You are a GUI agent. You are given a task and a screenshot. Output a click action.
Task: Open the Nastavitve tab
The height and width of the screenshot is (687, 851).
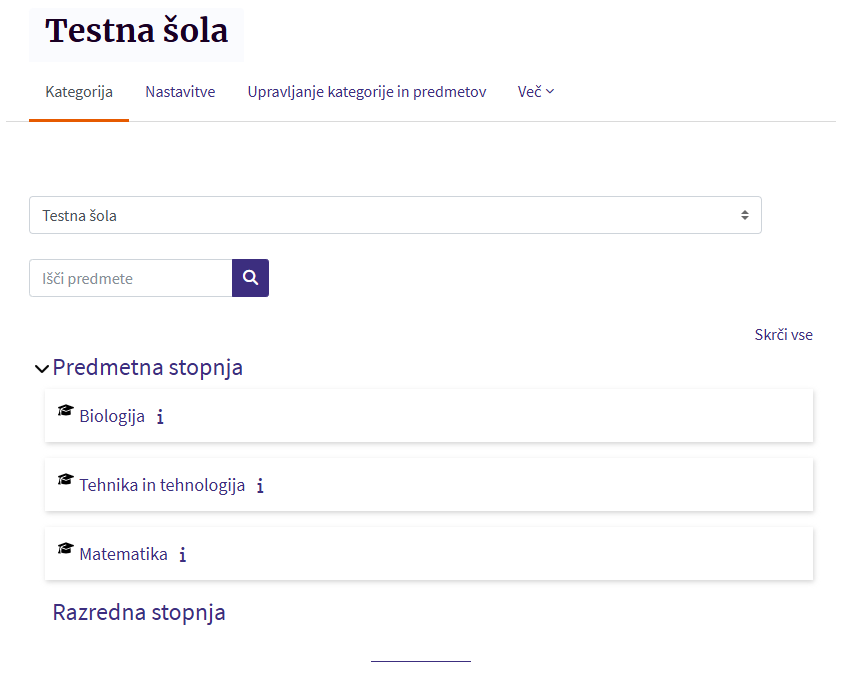click(180, 92)
